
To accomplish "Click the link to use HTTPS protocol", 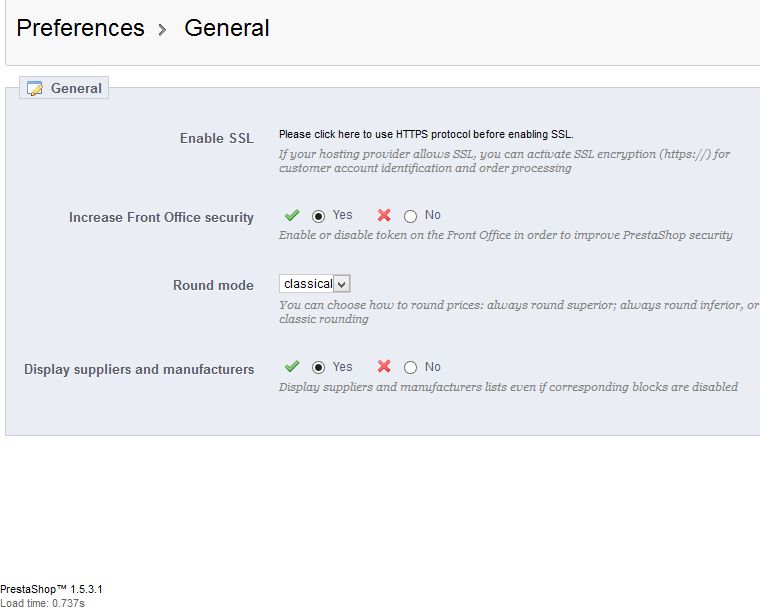I will (x=426, y=134).
